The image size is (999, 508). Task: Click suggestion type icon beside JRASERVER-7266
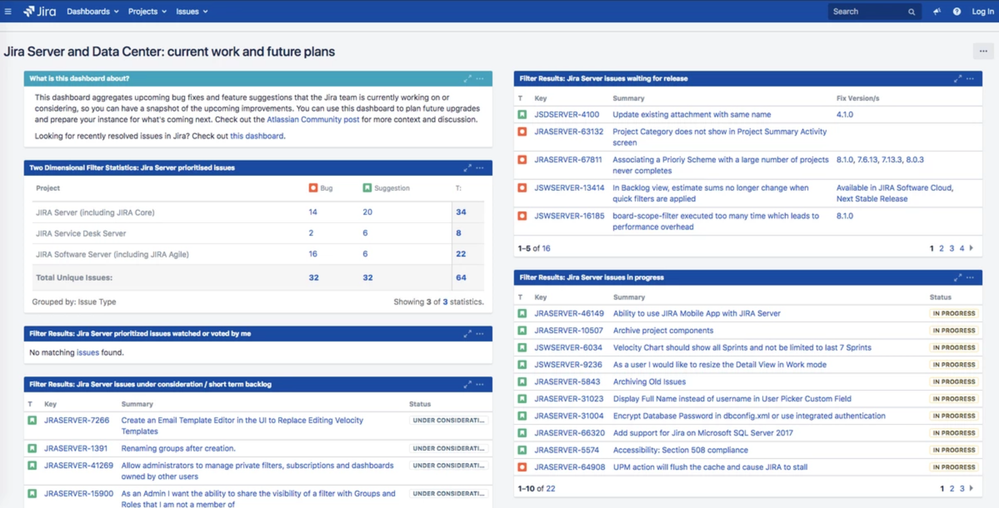coord(32,421)
